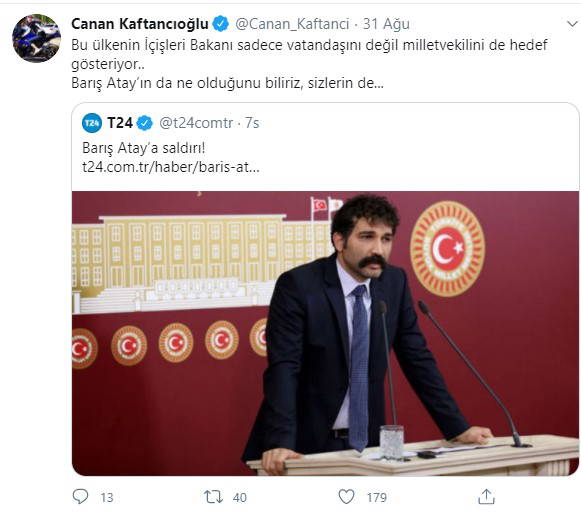View the 40 retweets count
581x515 pixels.
click(240, 497)
